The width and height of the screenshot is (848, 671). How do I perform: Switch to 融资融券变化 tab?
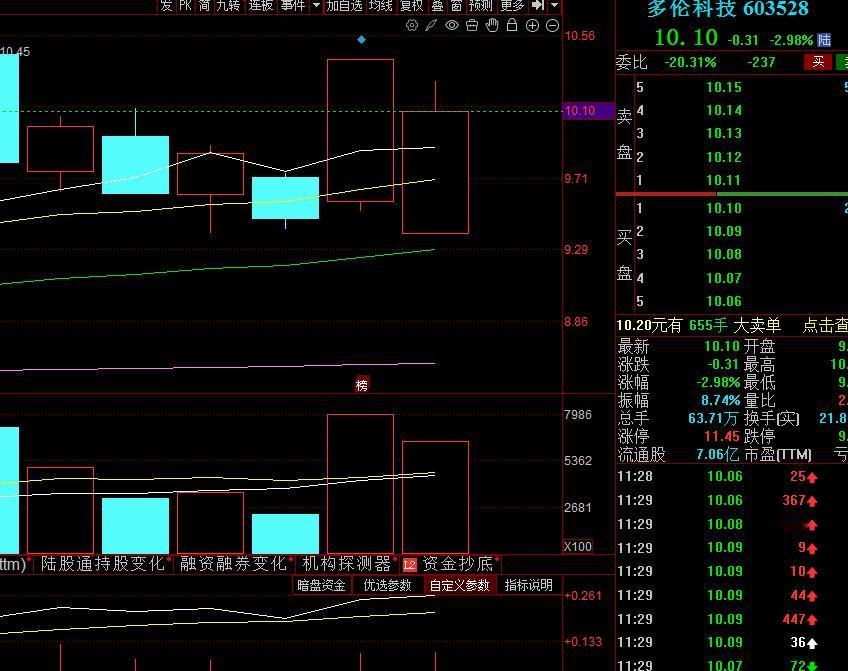pos(233,564)
